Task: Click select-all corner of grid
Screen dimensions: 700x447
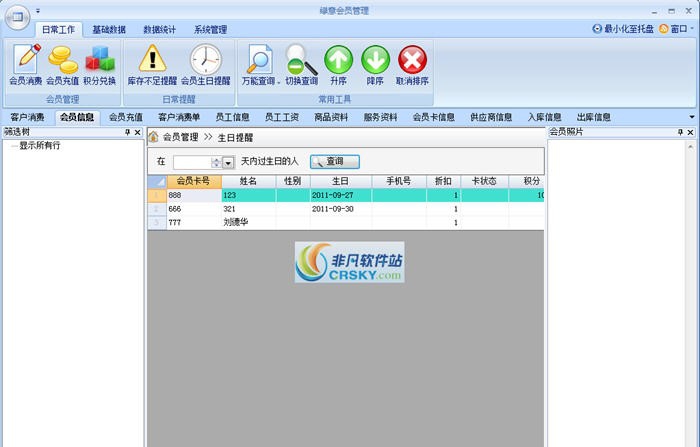Action: [157, 181]
